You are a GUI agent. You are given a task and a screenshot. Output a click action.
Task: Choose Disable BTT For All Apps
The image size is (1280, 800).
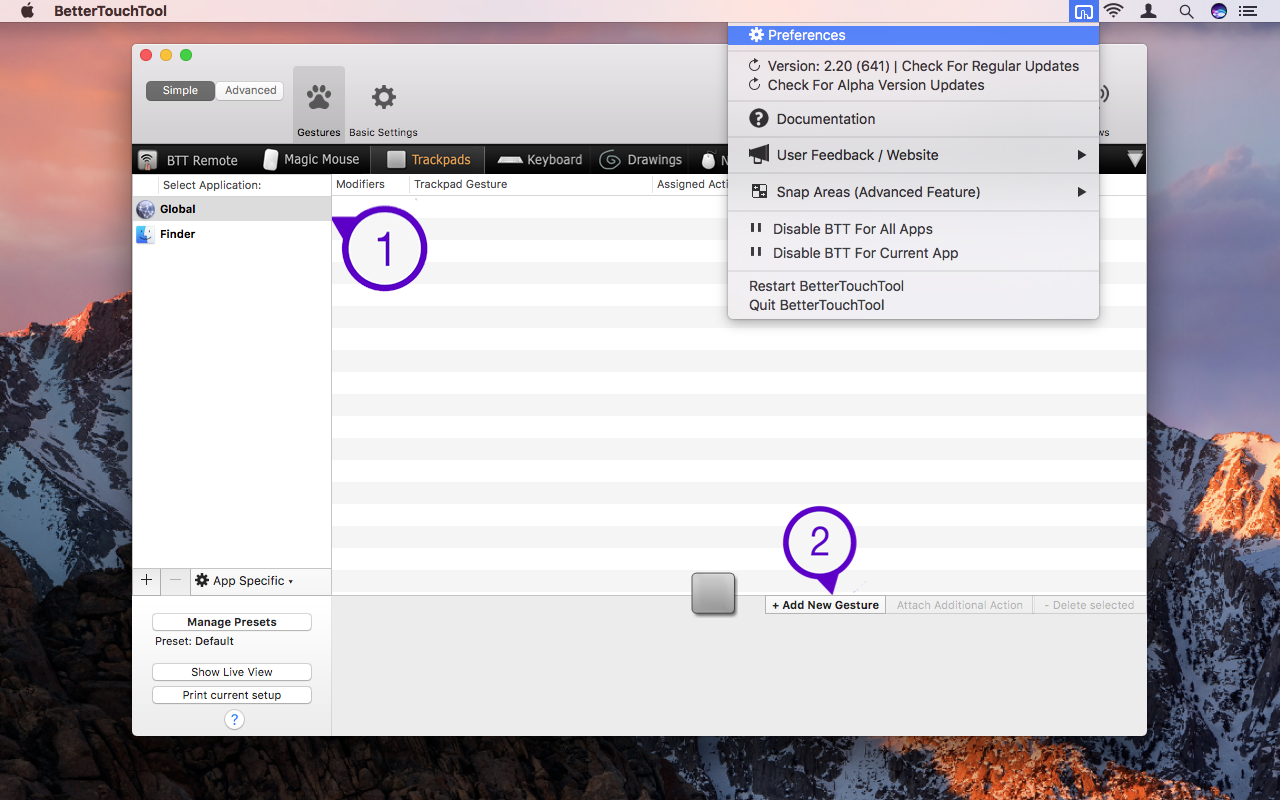tap(914, 229)
